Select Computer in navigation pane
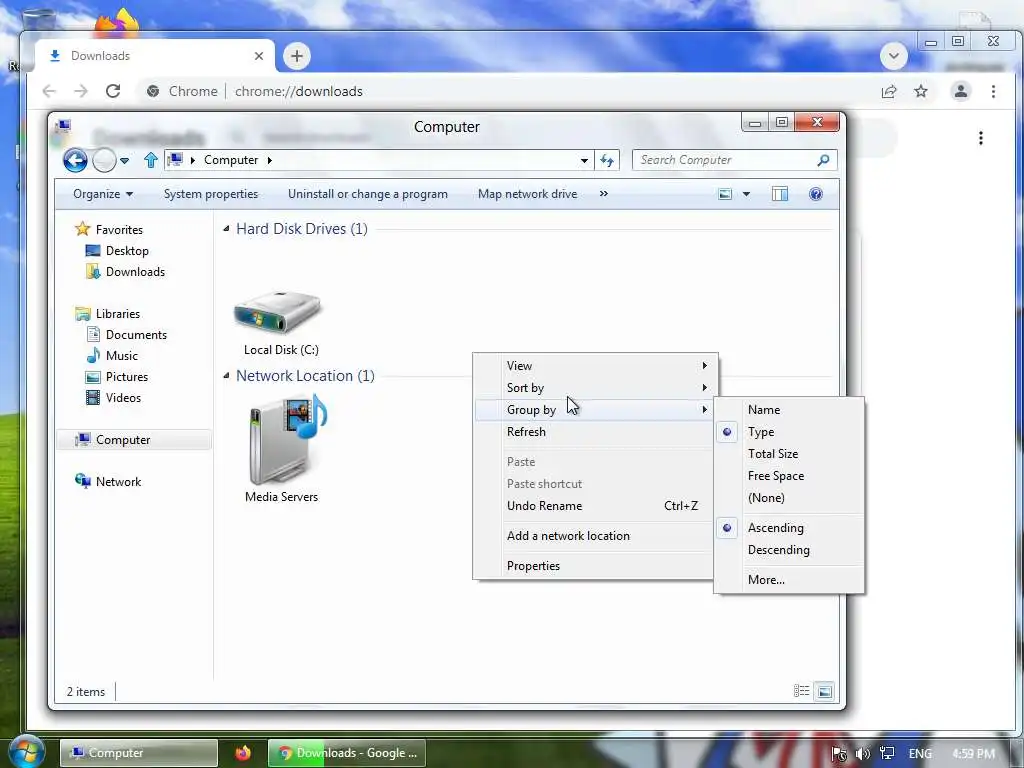1024x768 pixels. click(x=123, y=440)
